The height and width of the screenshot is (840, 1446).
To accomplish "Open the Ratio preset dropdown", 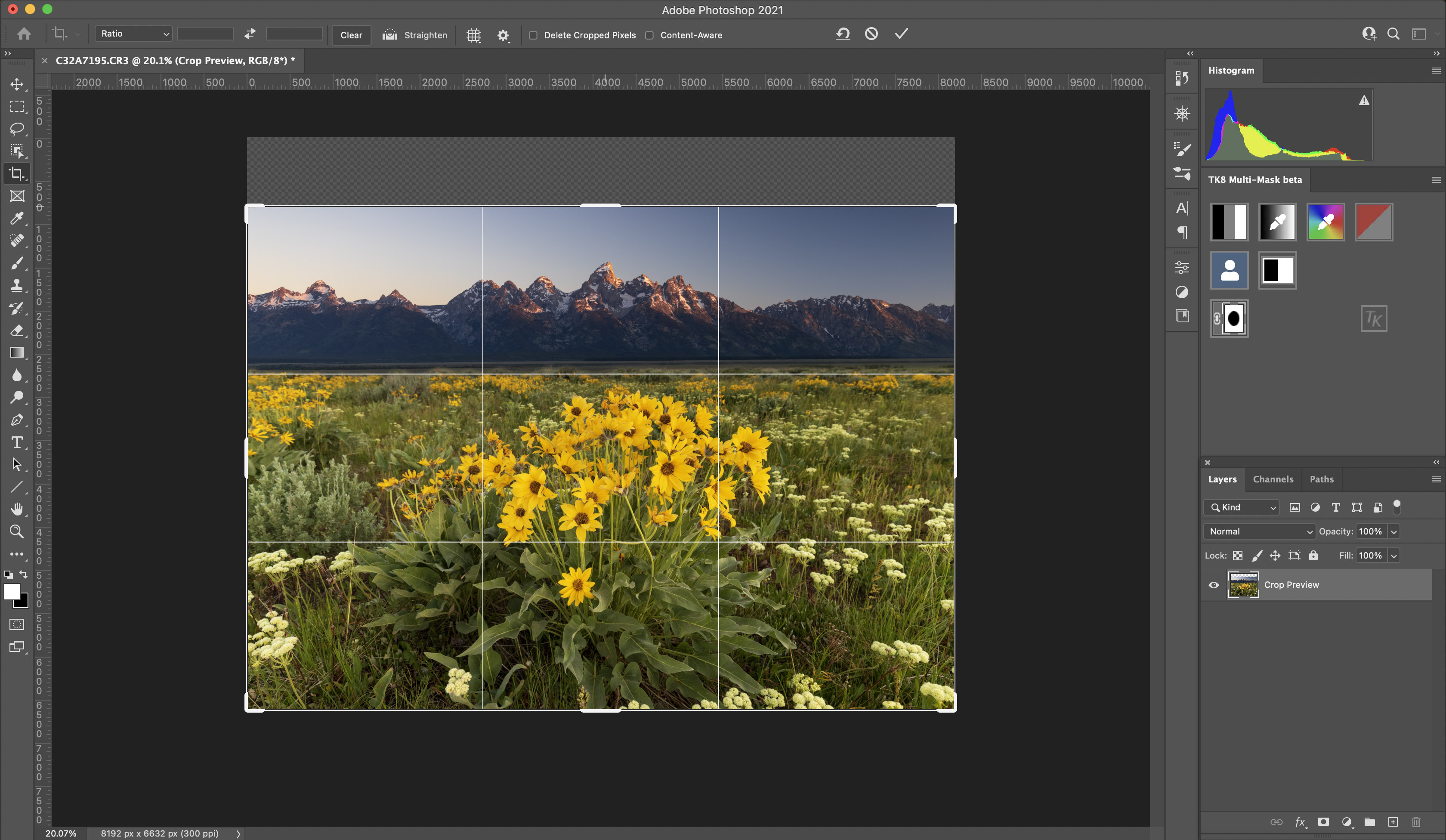I will [x=134, y=34].
